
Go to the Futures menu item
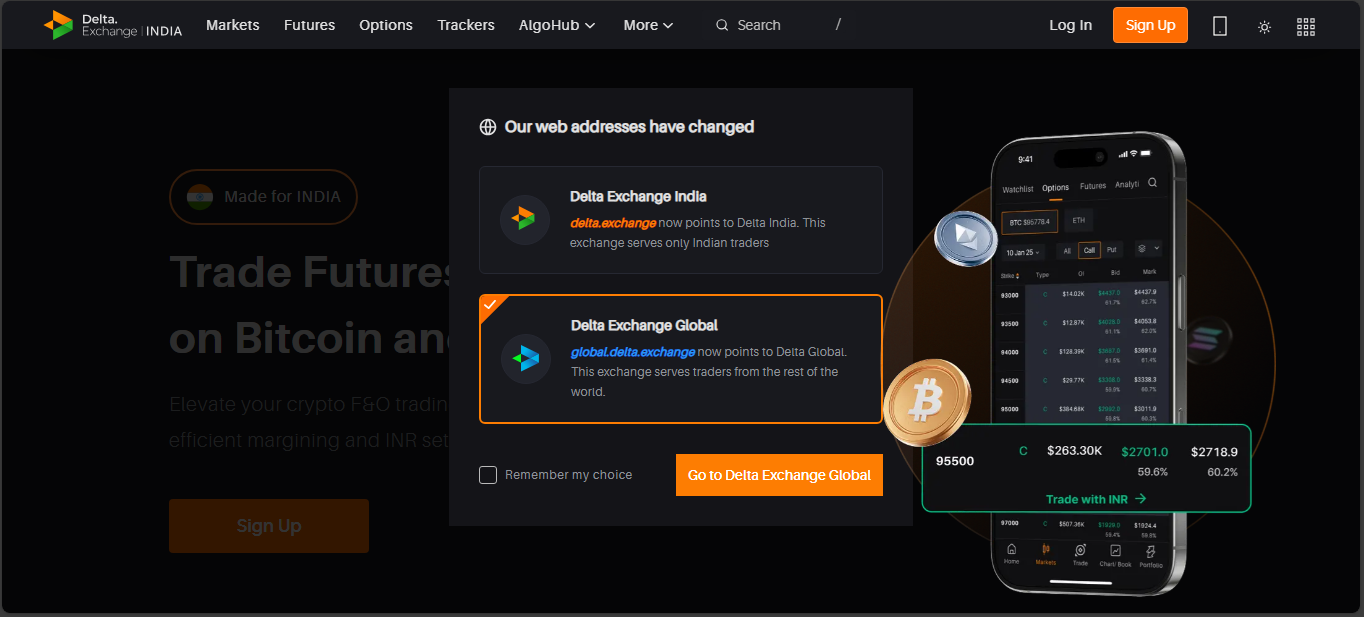309,25
